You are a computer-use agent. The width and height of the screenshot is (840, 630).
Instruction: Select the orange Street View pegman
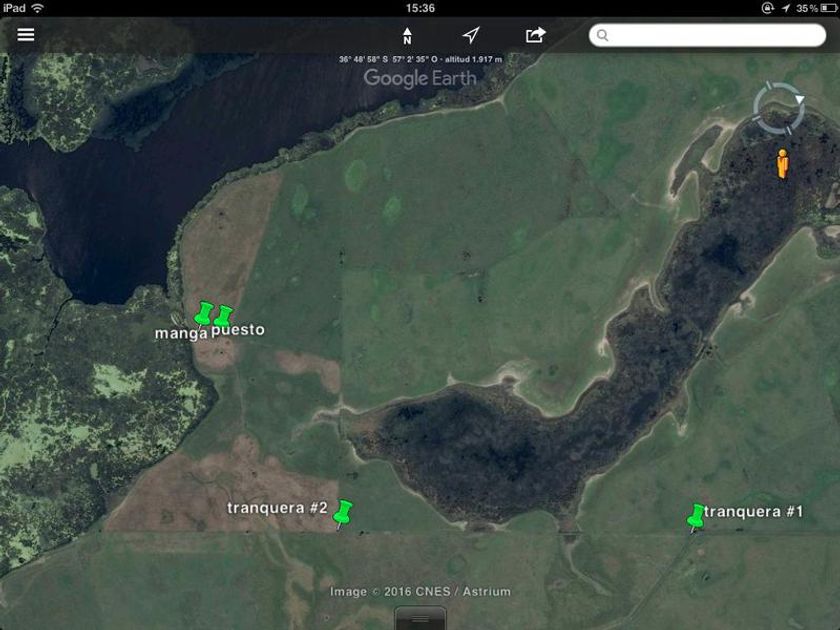(x=784, y=163)
